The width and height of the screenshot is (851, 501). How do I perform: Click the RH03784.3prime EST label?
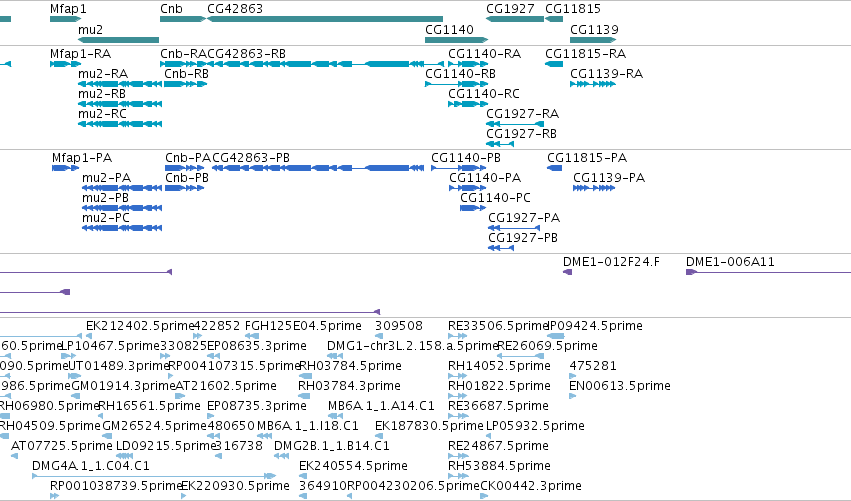click(349, 386)
